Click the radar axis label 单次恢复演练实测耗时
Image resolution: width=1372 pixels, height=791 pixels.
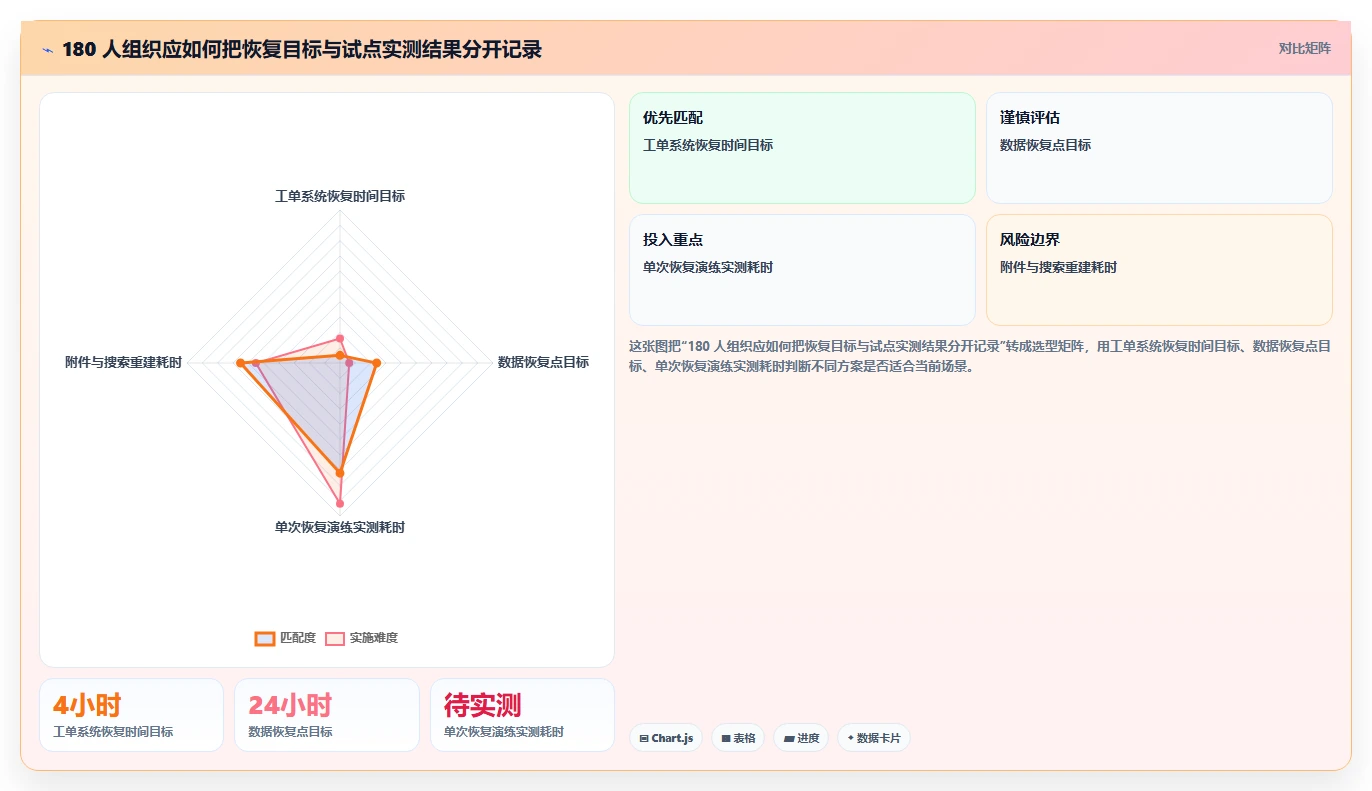(340, 527)
